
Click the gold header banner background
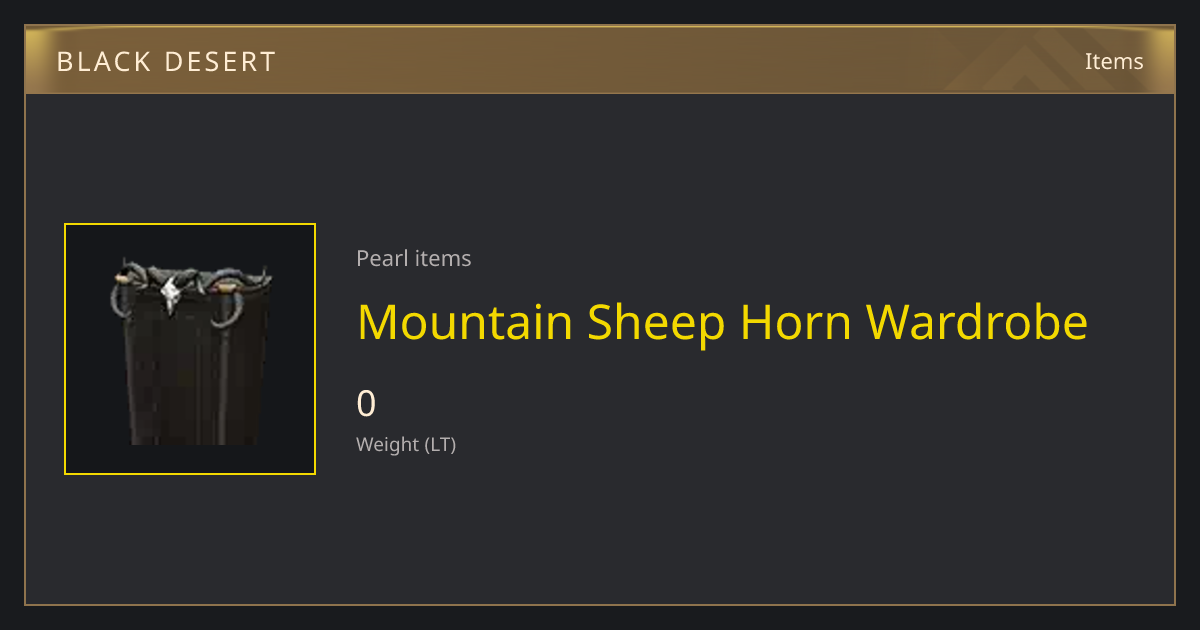600,60
